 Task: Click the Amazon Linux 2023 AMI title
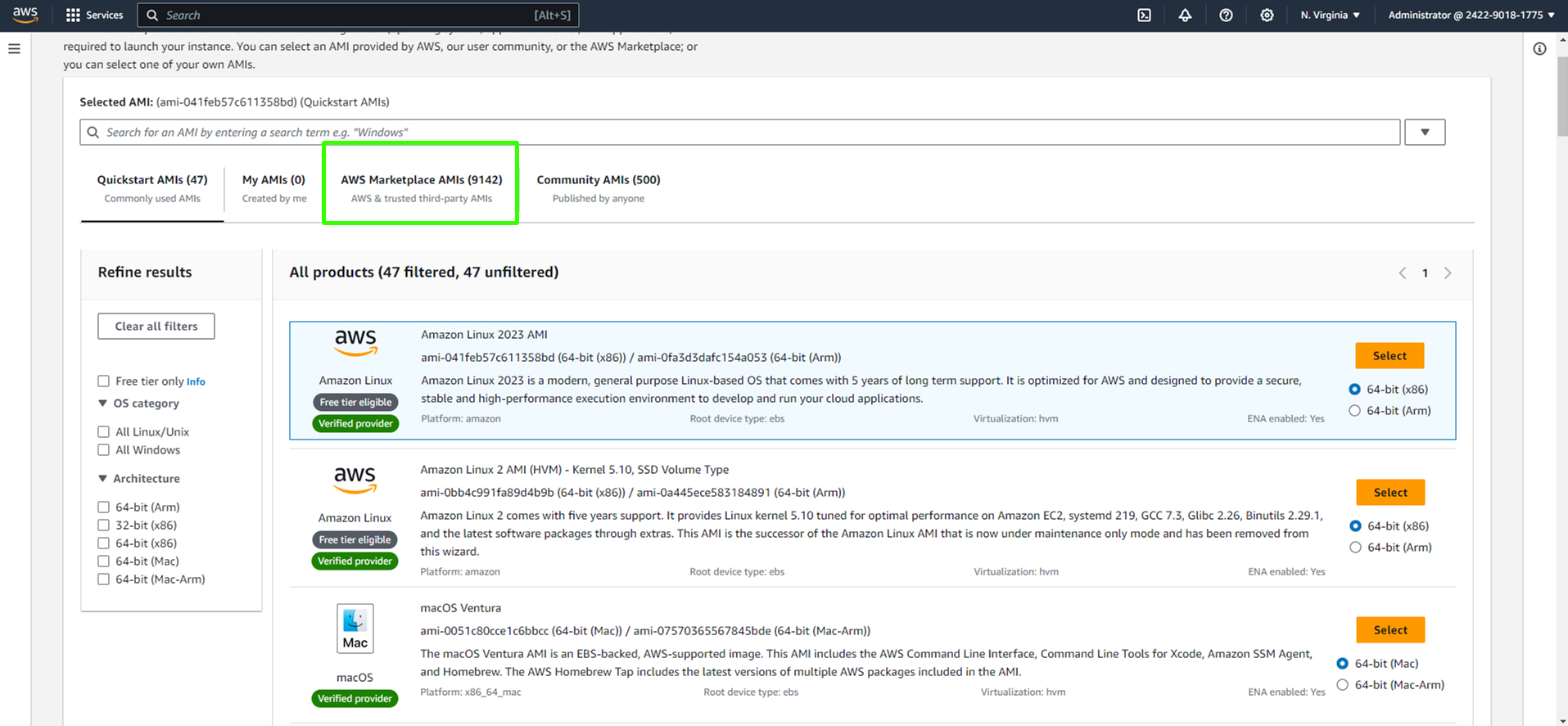(x=484, y=334)
